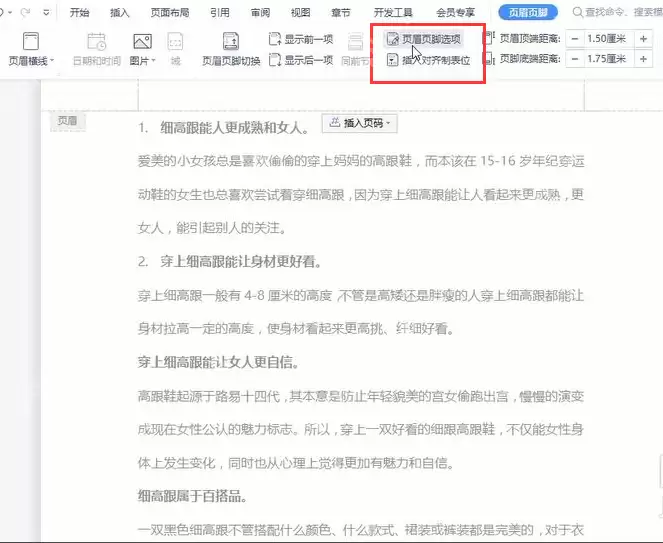Click the 页眉页脚选项 label

431,39
